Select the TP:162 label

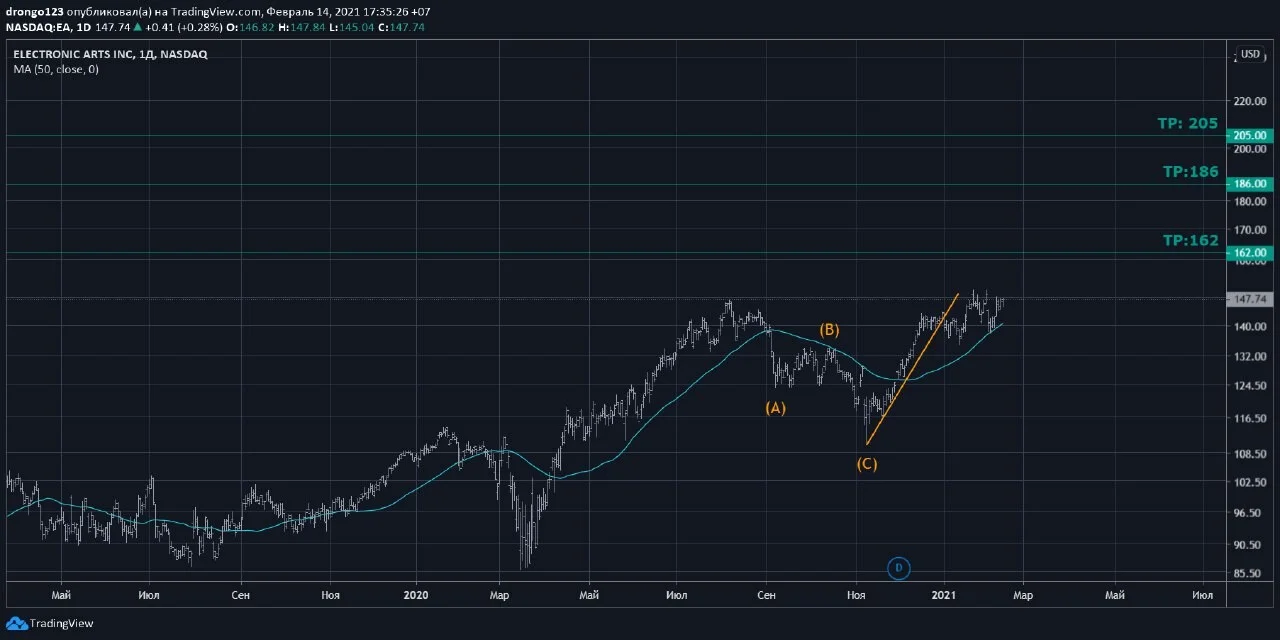(x=1190, y=240)
